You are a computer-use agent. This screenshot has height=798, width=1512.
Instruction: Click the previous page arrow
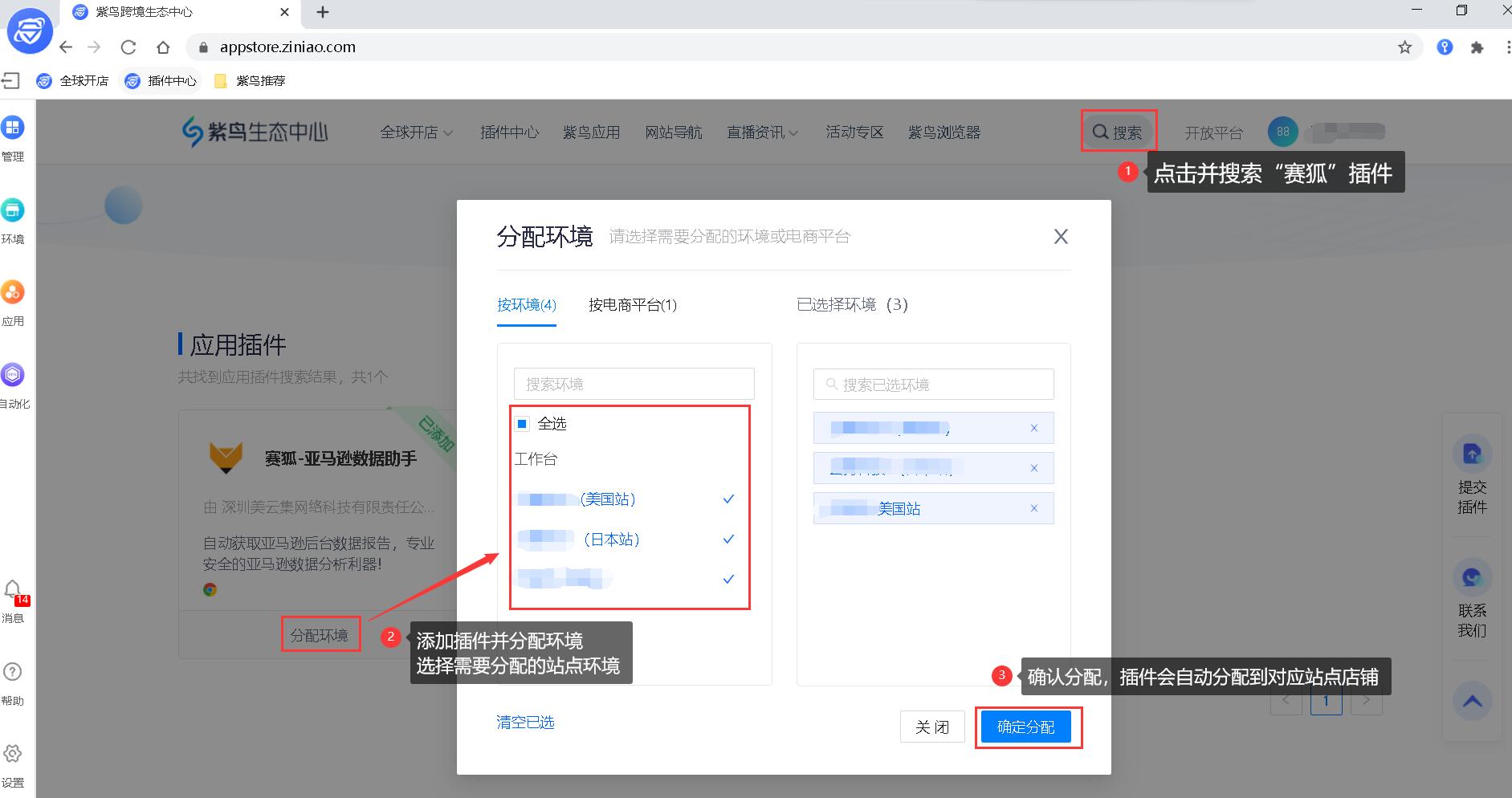click(x=1286, y=701)
